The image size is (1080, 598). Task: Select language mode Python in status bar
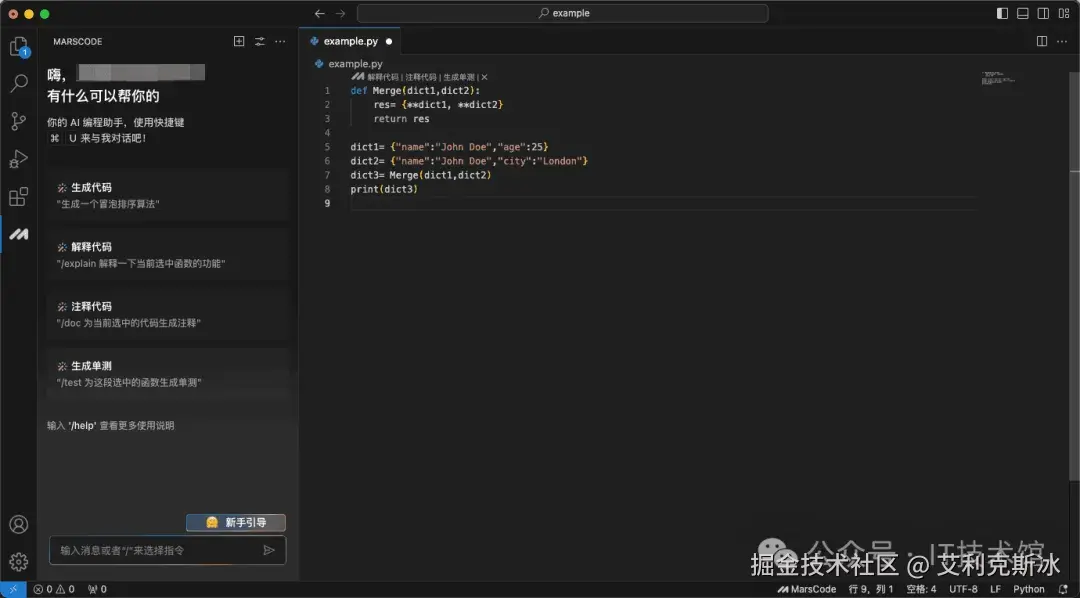click(x=1028, y=589)
